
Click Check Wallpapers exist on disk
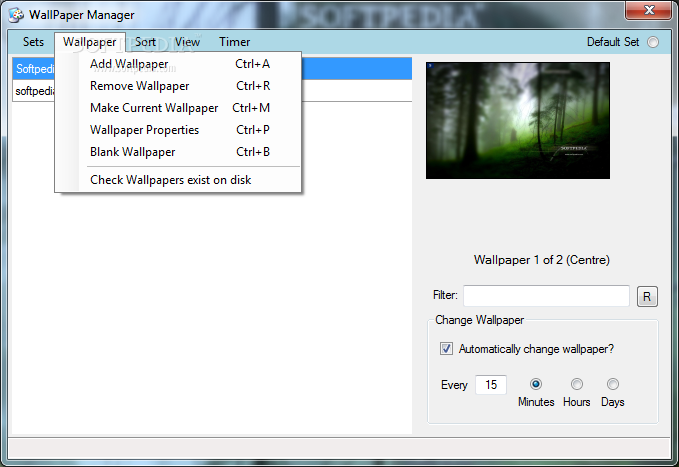tap(180, 180)
